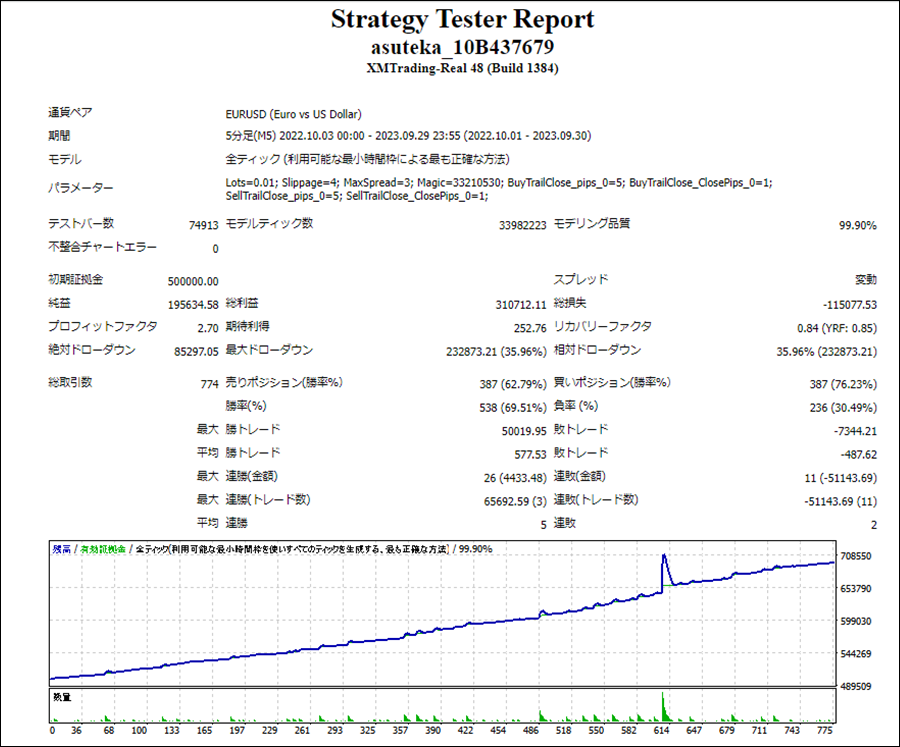
Task: Select consecutive loss amount '-51143.69 (11)'
Action: (x=841, y=502)
